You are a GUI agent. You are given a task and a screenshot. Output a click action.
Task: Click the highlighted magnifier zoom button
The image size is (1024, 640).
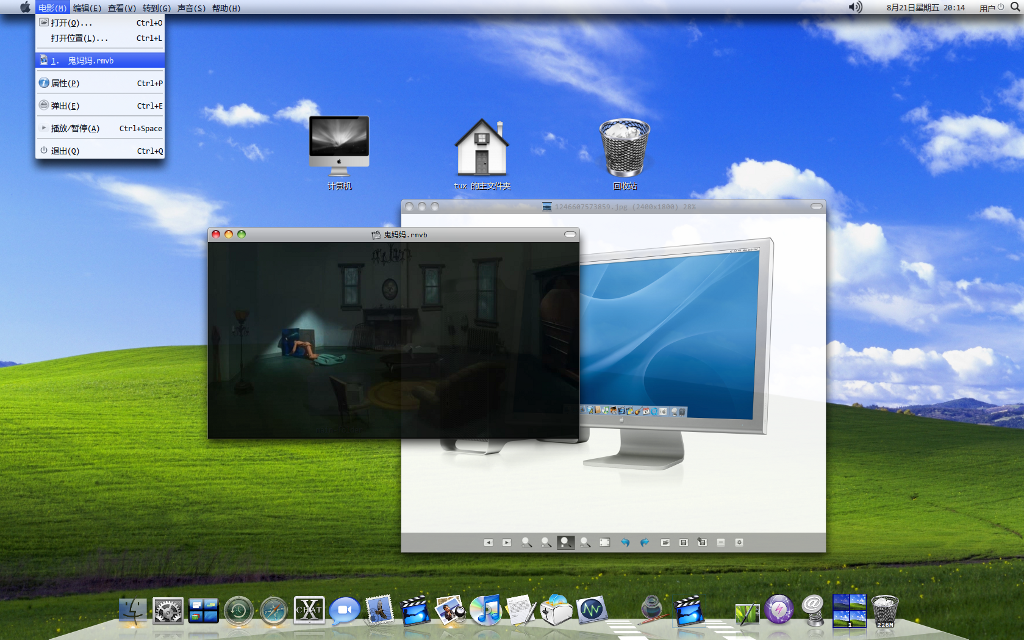click(566, 542)
